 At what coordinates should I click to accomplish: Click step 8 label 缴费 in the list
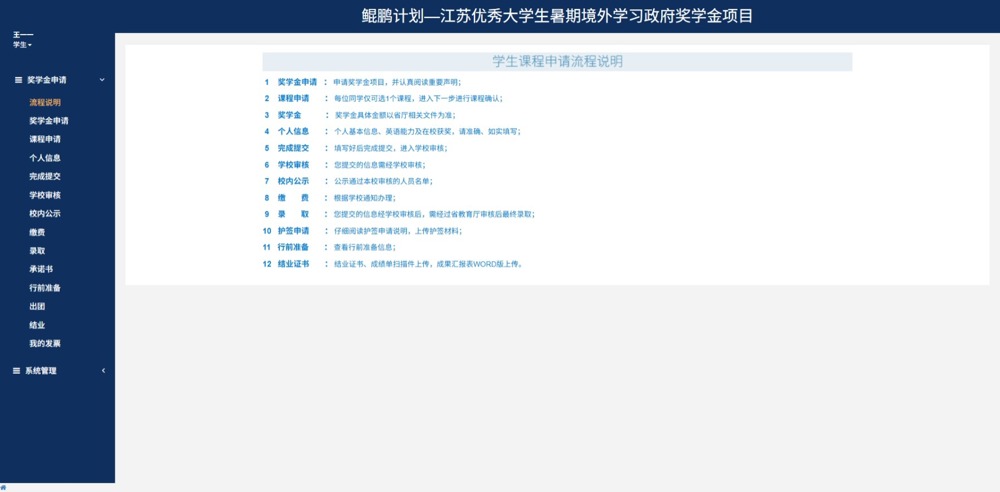click(293, 198)
